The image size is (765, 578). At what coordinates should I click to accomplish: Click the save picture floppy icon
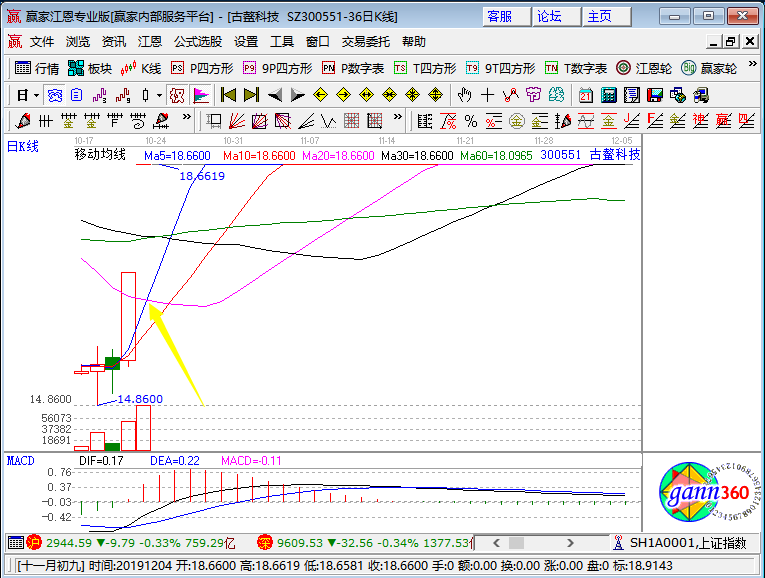(655, 95)
